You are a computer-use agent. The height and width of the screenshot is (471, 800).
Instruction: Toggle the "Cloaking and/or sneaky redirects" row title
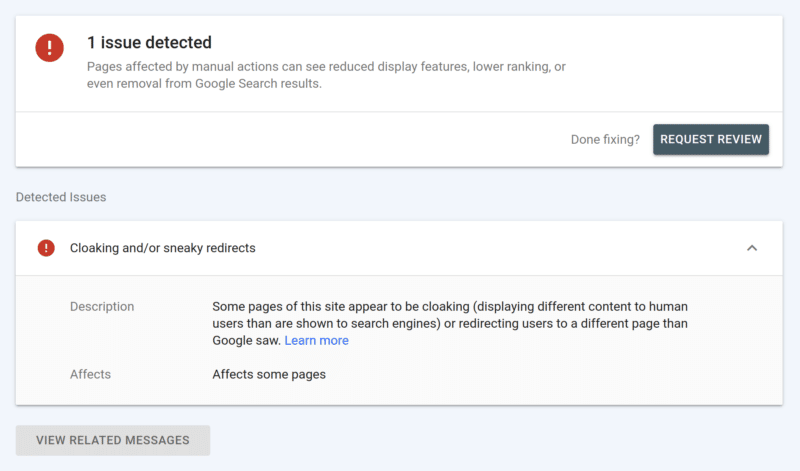pos(162,248)
